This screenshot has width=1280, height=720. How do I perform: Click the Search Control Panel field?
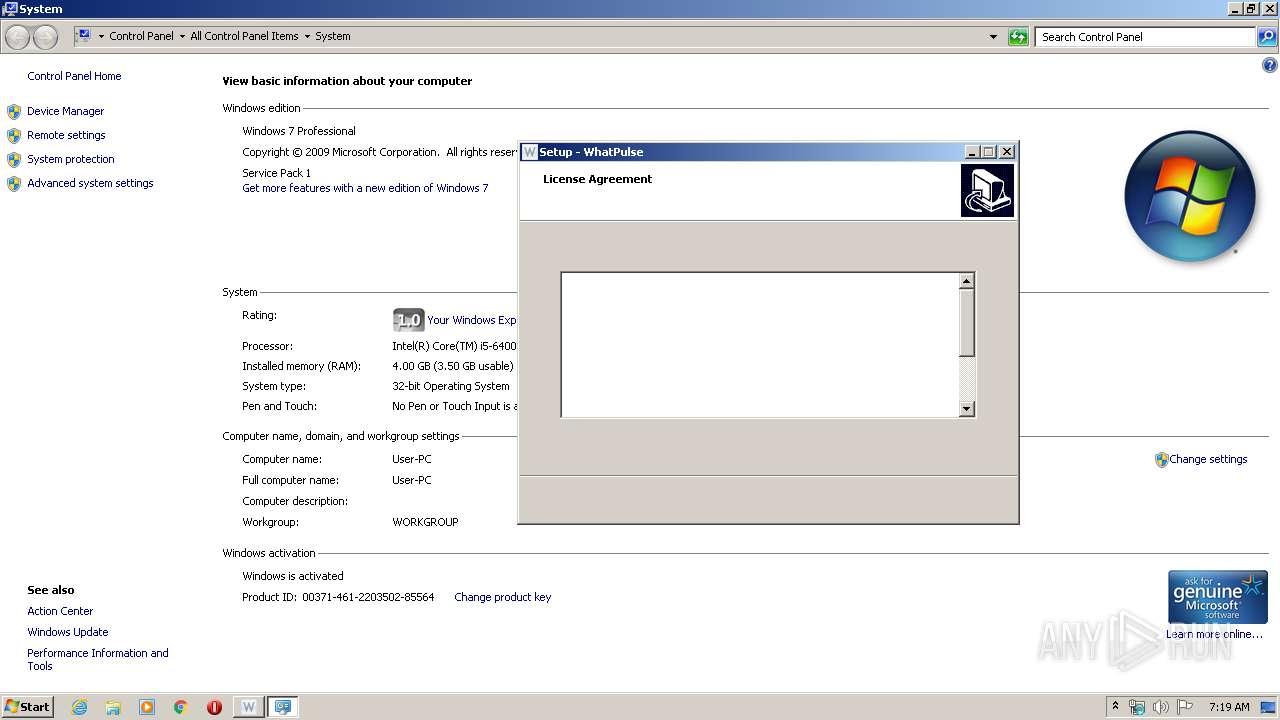1145,37
